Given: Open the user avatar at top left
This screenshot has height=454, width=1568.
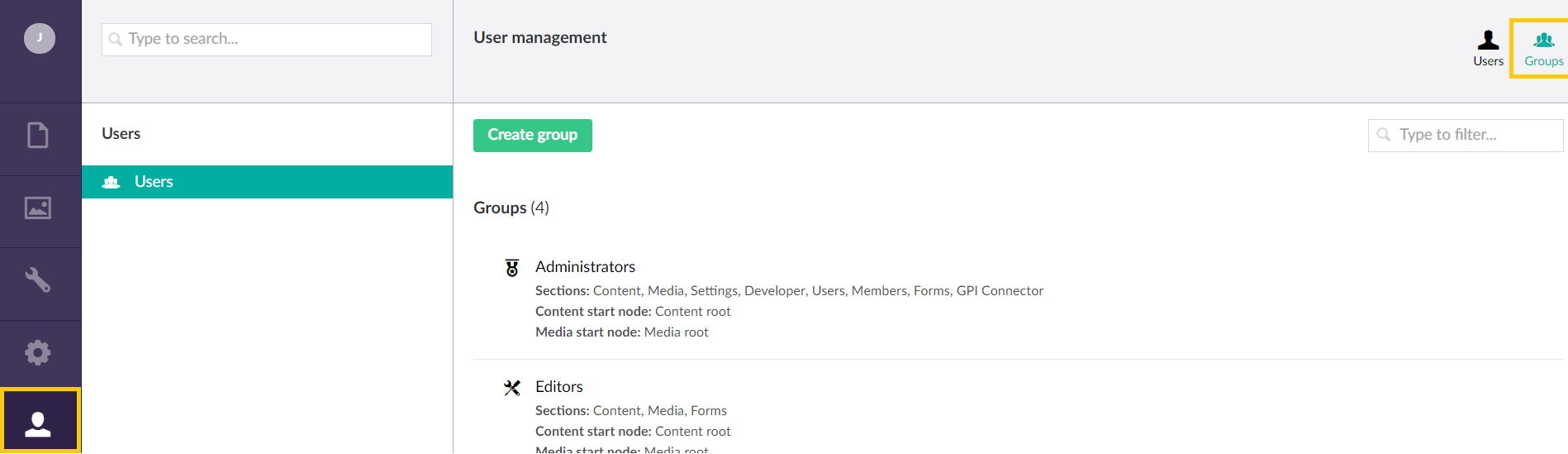Looking at the screenshot, I should (40, 38).
